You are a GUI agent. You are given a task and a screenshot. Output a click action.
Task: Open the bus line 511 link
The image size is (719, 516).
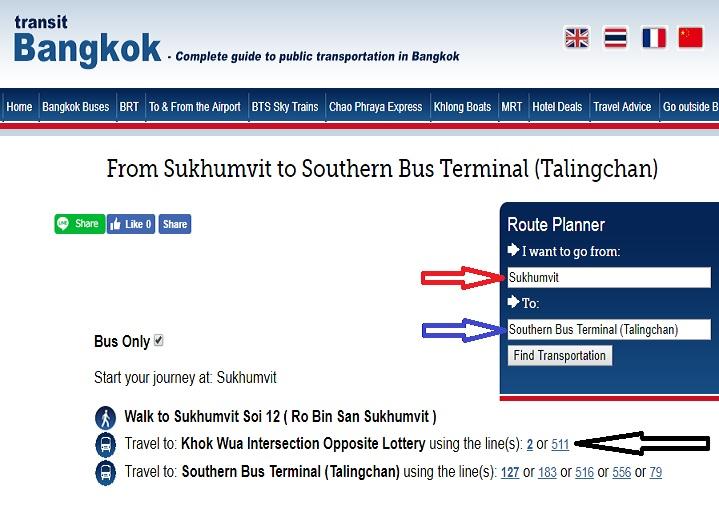560,444
